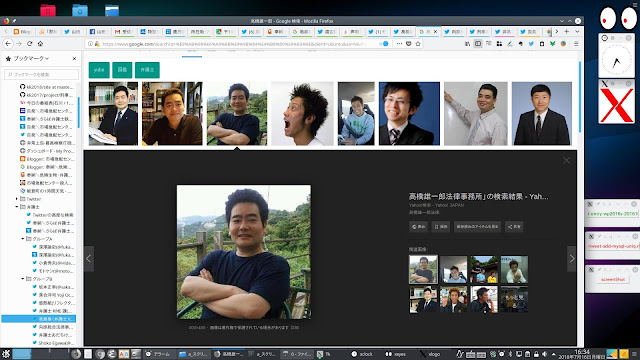Switch to the Gmail tab

[123, 31]
